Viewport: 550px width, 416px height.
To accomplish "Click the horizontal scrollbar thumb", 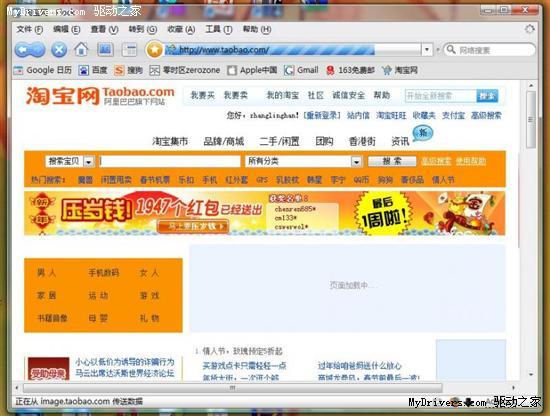I will pos(233,388).
